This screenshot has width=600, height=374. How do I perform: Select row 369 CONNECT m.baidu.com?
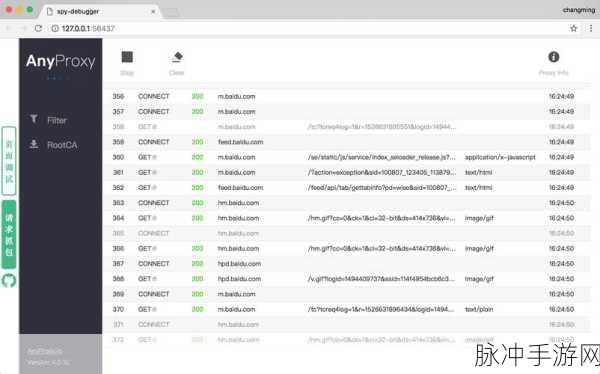coord(346,294)
